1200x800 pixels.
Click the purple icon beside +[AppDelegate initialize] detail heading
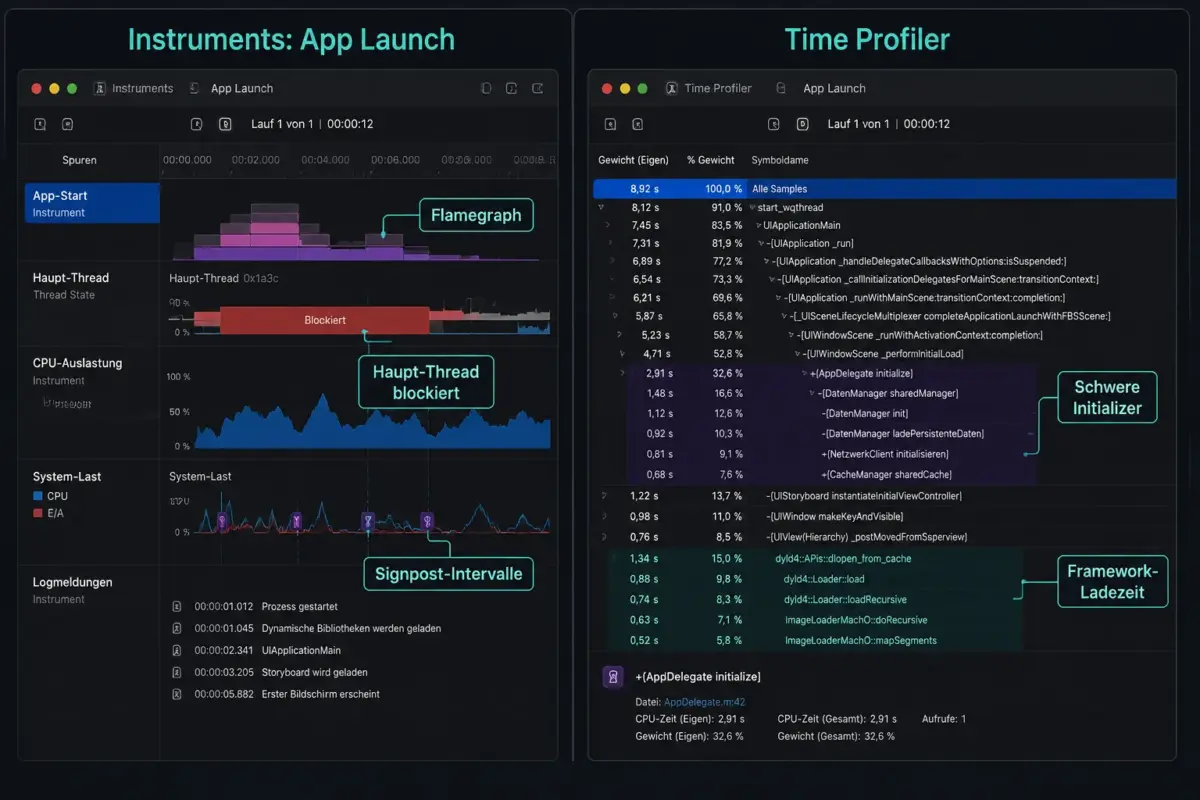pos(613,677)
